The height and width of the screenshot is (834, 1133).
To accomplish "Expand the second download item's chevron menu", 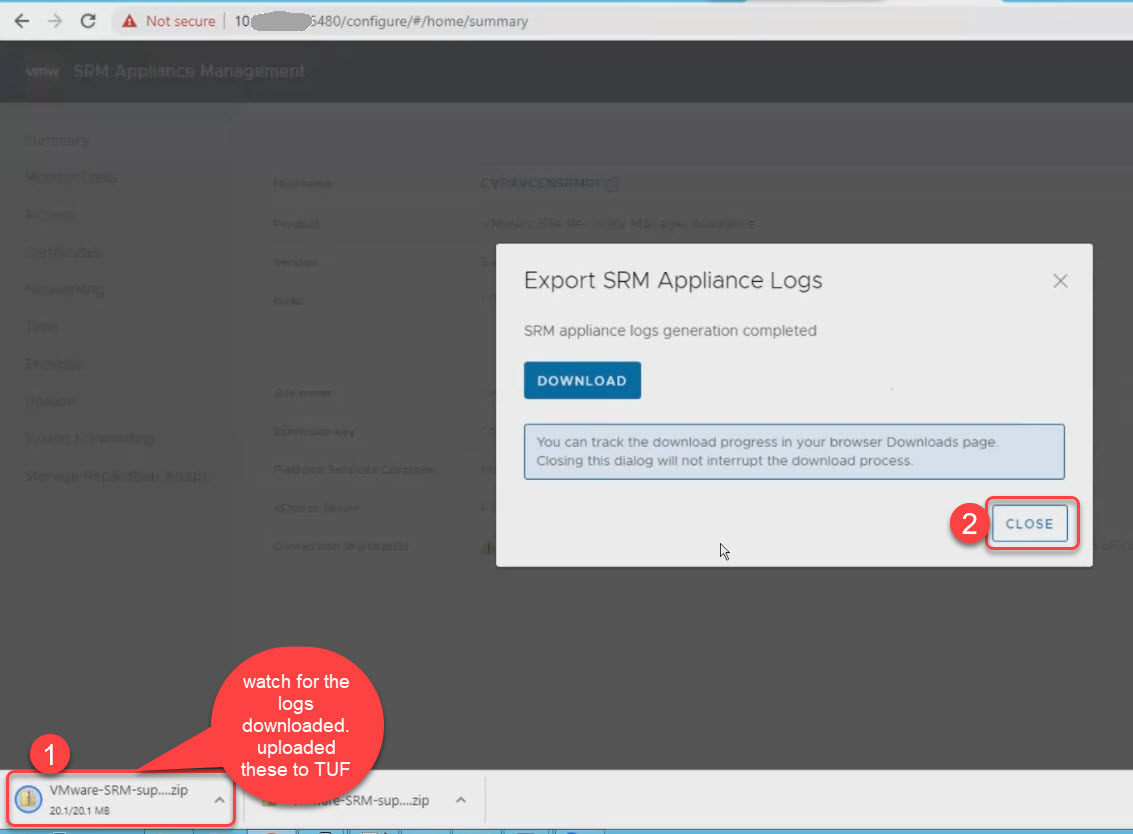I will coord(461,800).
